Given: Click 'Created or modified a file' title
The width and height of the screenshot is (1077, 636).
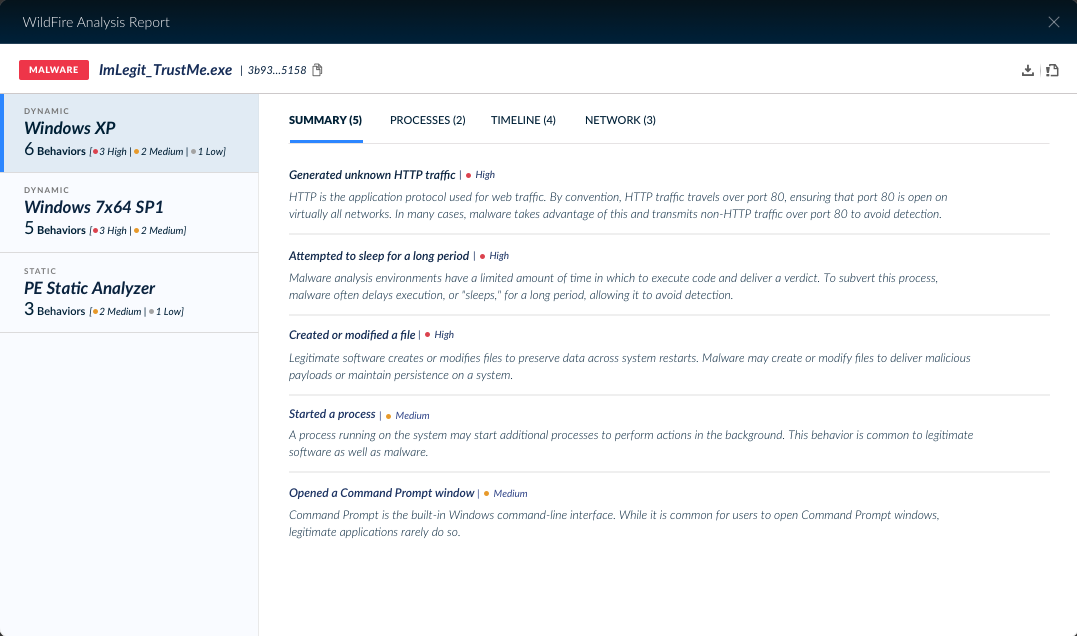Looking at the screenshot, I should (352, 335).
